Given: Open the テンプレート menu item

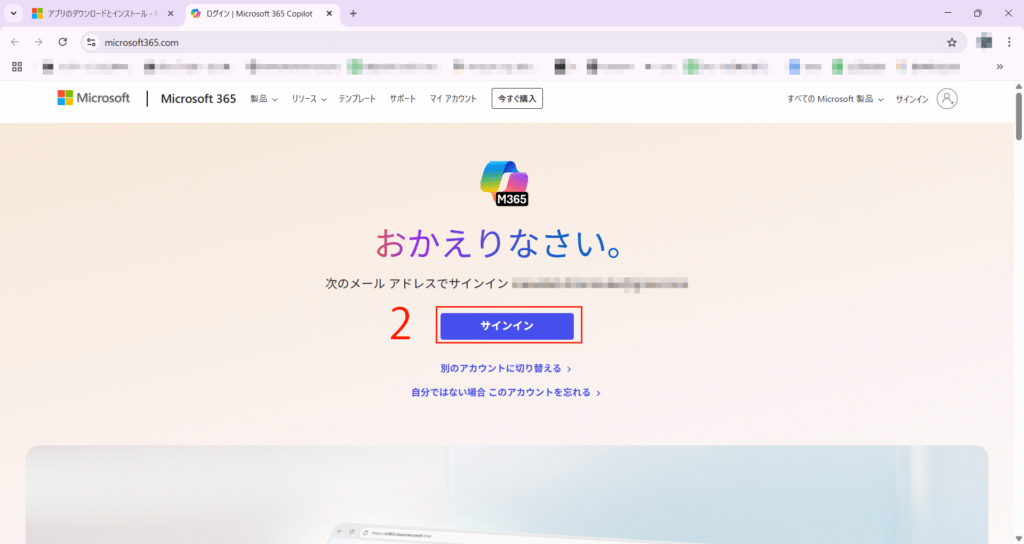Looking at the screenshot, I should pyautogui.click(x=357, y=99).
